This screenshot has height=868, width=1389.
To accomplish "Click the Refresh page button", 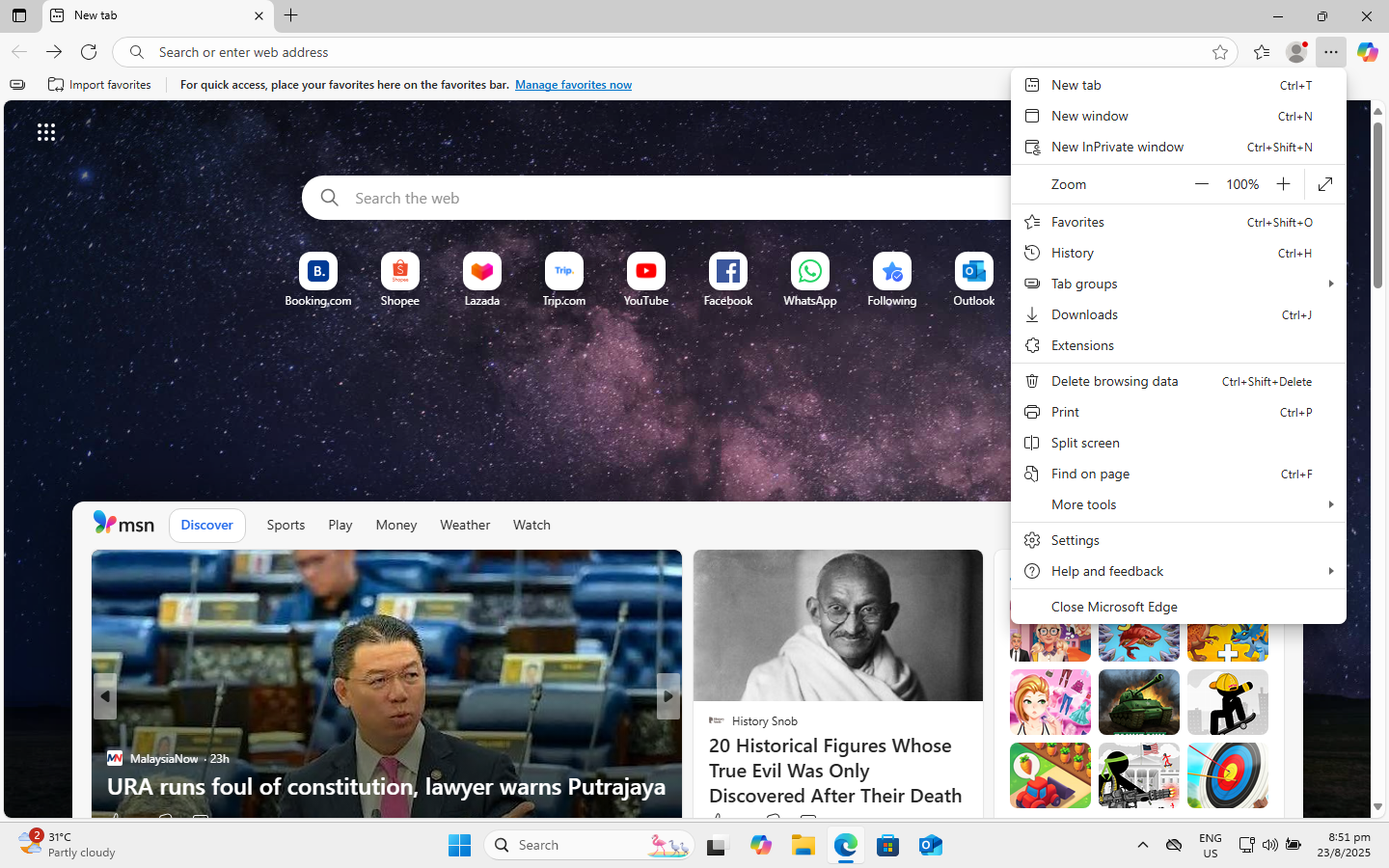I will (89, 52).
